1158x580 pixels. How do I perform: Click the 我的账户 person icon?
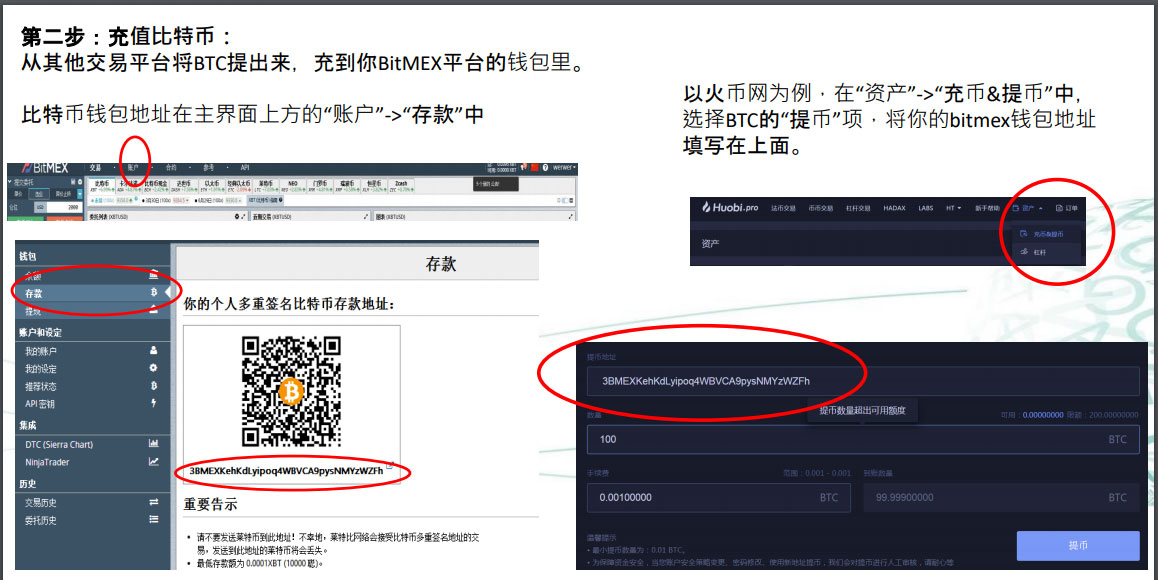[x=154, y=351]
